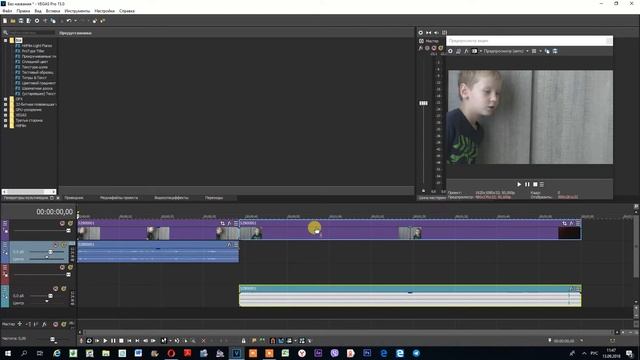Open event FX on the first audio clip
The height and width of the screenshot is (360, 640).
point(229,244)
